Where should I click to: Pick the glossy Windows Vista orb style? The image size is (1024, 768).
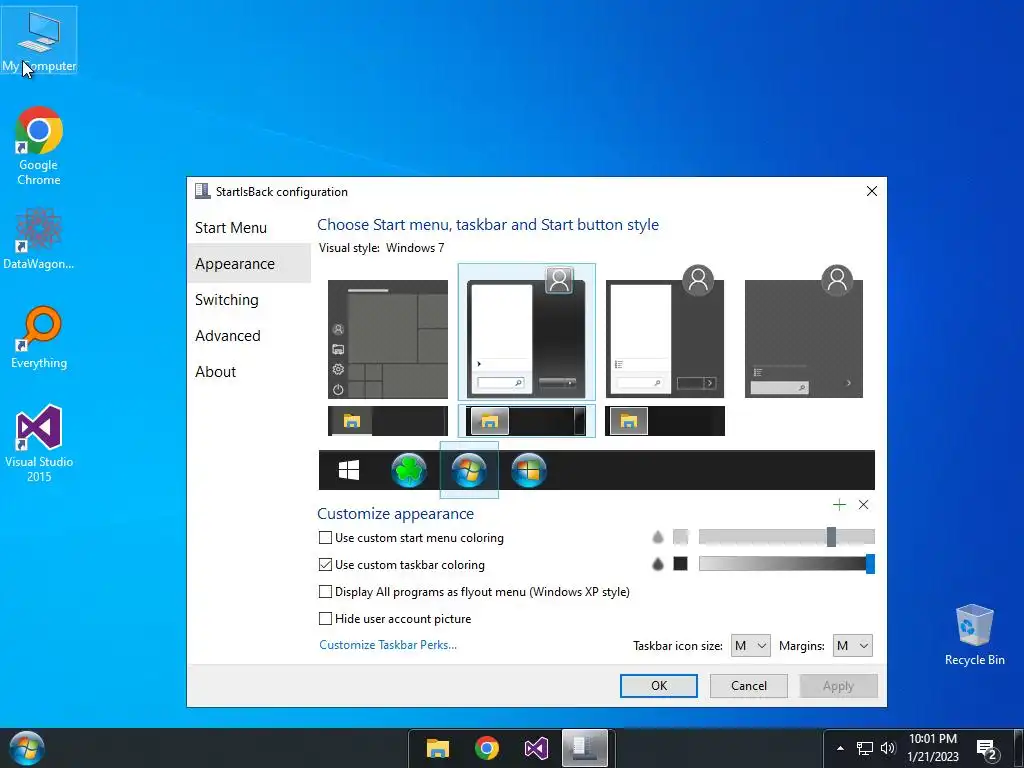529,470
